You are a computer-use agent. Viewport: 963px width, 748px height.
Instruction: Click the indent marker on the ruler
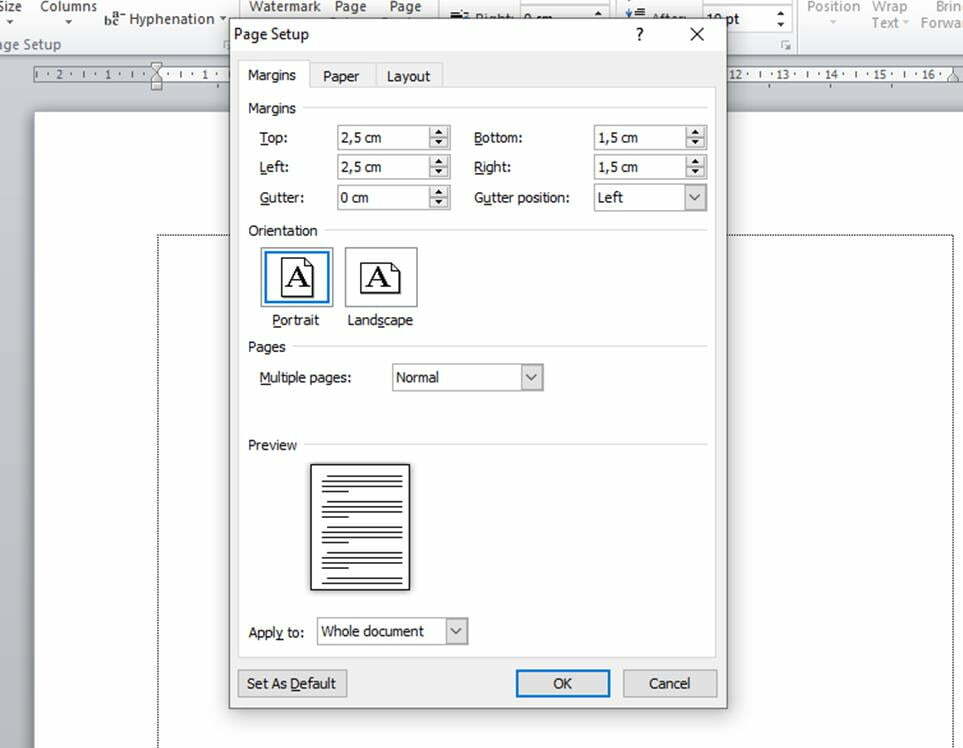tap(156, 75)
